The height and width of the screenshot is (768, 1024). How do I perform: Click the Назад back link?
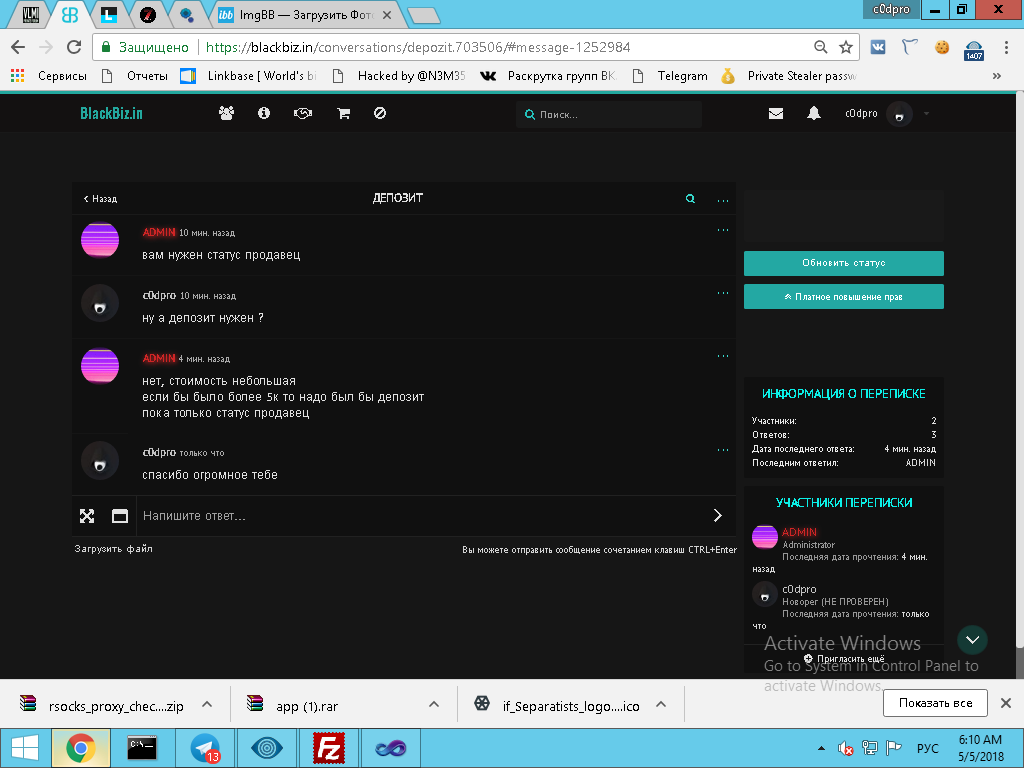pyautogui.click(x=100, y=199)
